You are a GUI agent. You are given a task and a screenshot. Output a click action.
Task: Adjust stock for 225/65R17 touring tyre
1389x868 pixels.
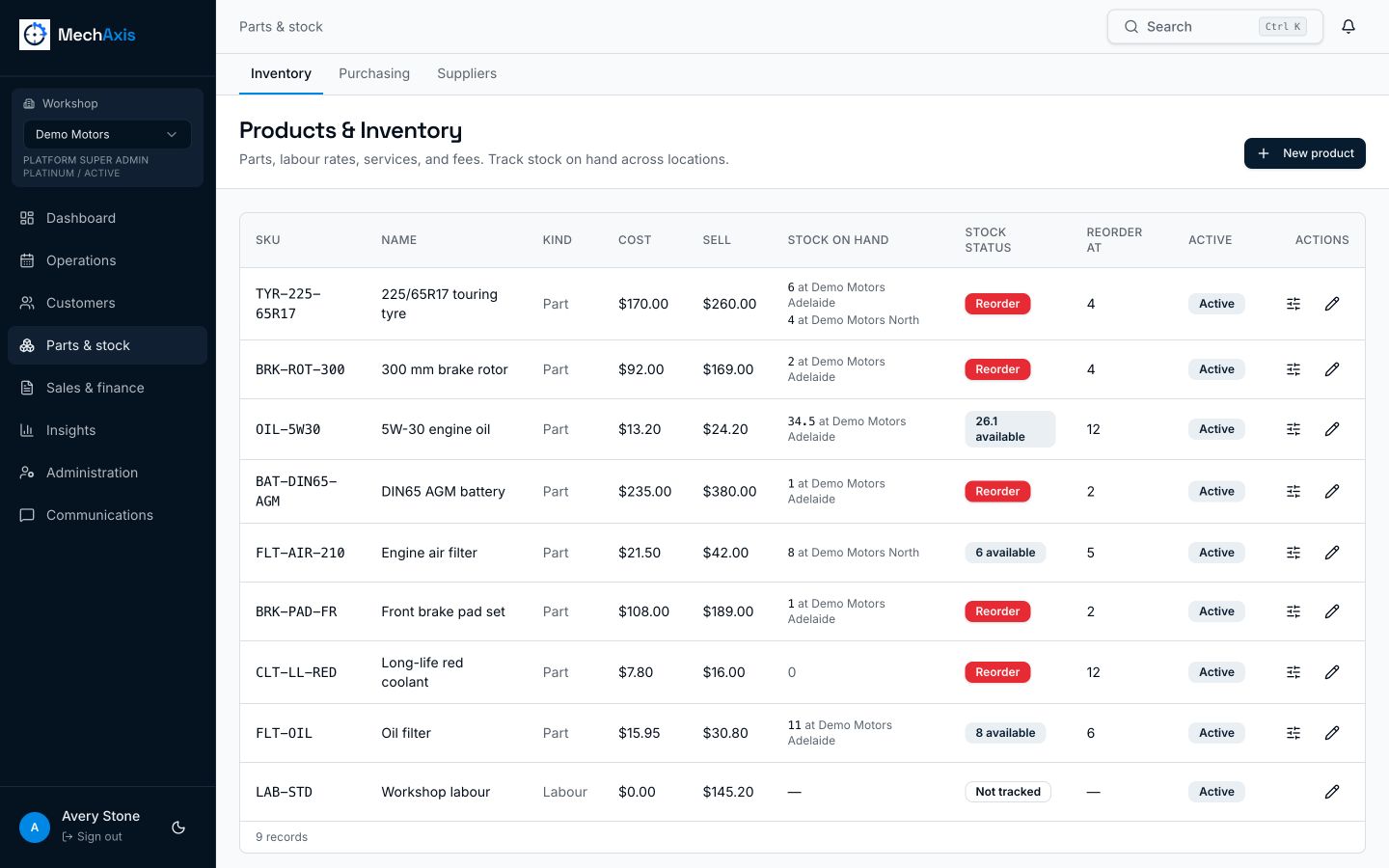click(1294, 304)
